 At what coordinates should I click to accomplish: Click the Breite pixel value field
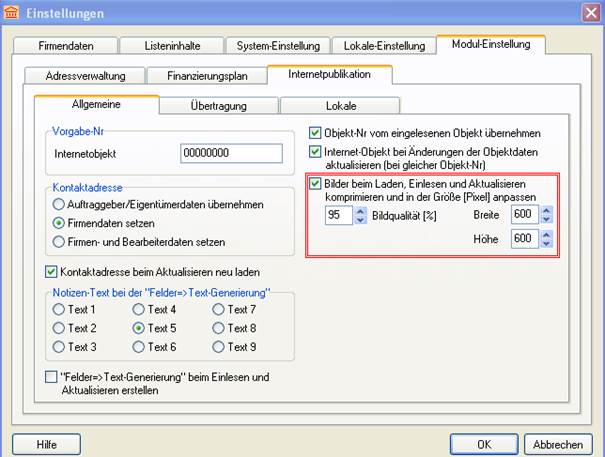tap(525, 214)
